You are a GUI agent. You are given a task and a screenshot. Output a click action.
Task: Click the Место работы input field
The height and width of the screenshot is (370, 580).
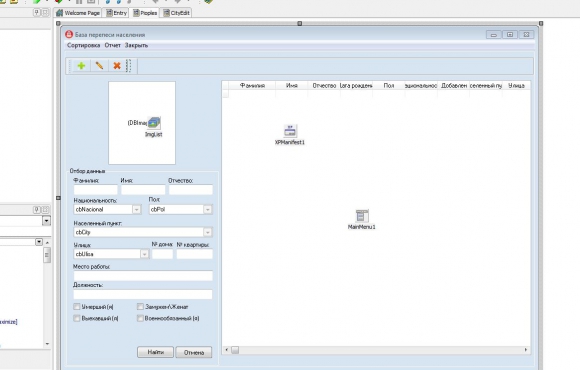(x=143, y=276)
